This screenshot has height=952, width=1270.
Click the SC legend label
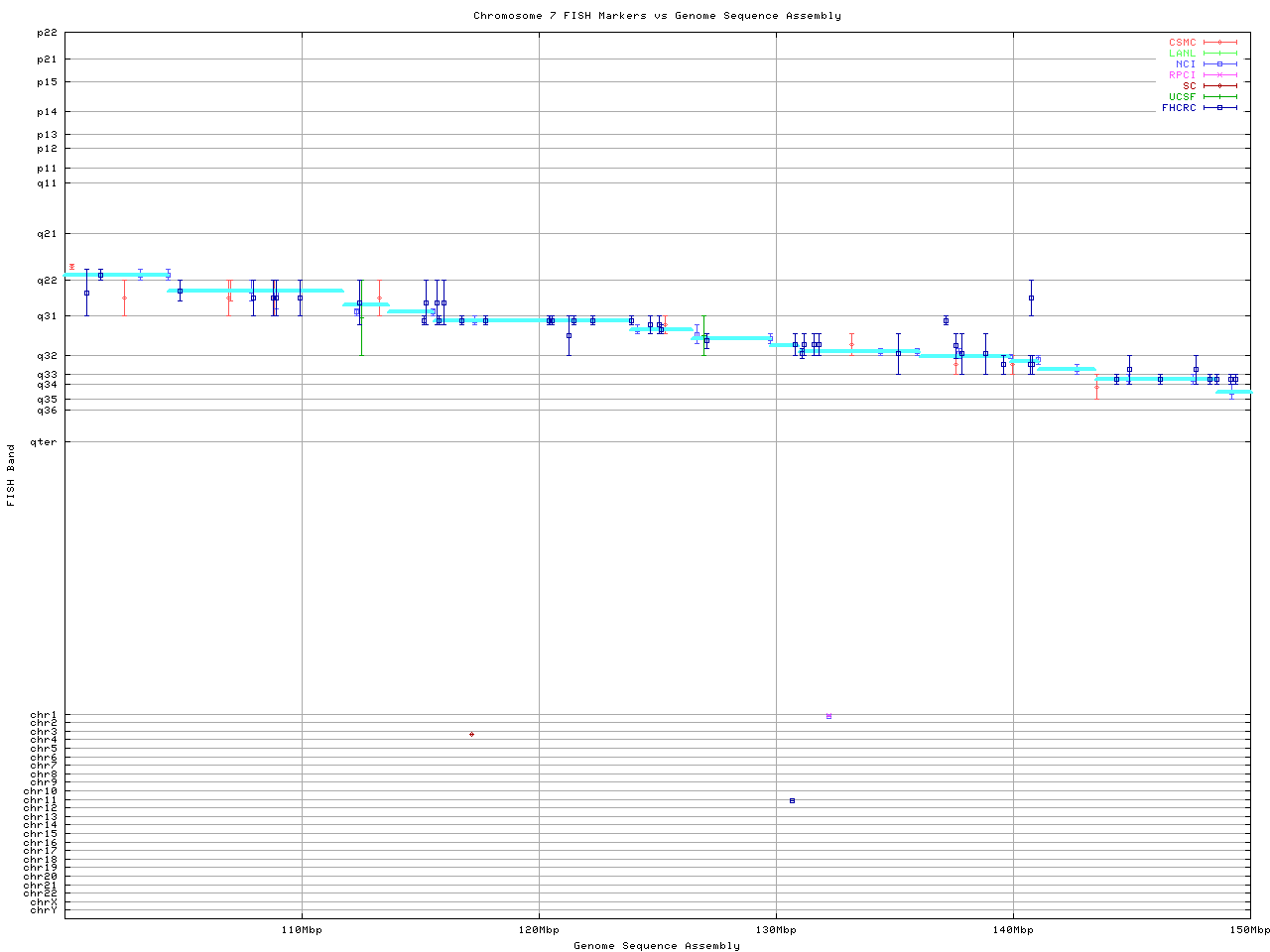click(x=1189, y=86)
